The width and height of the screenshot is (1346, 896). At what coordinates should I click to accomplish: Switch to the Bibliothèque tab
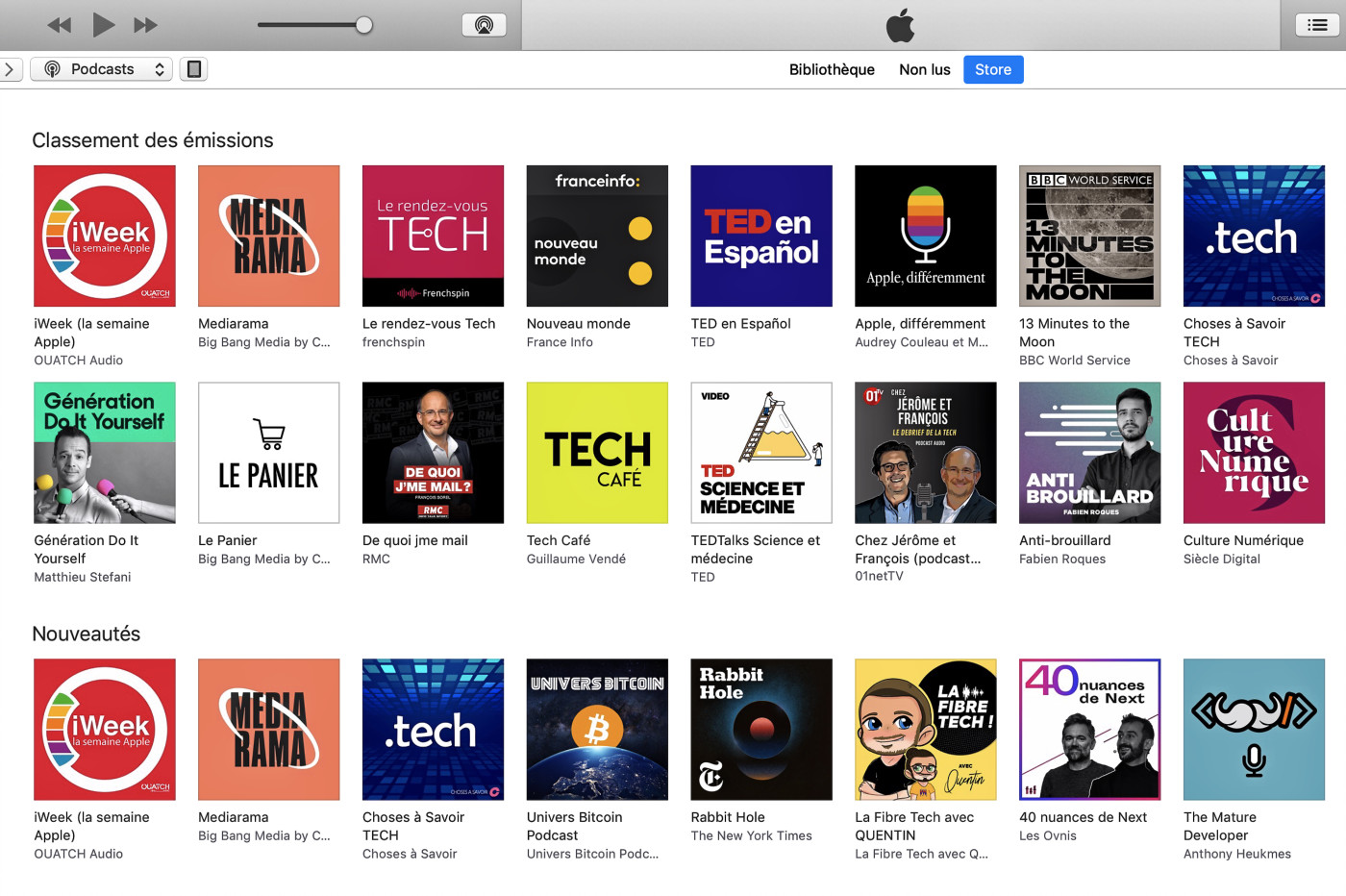832,69
